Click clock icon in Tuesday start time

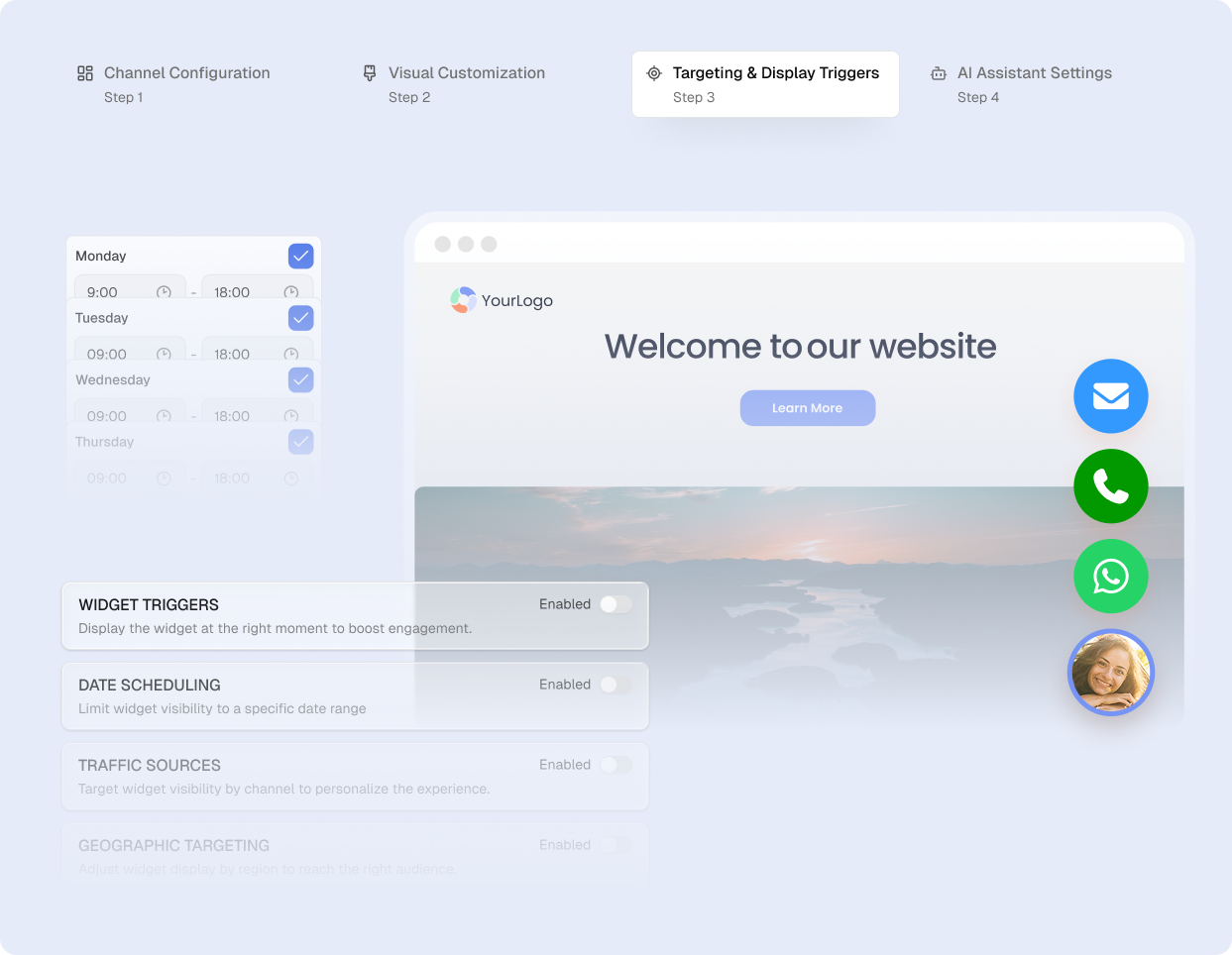tap(165, 355)
